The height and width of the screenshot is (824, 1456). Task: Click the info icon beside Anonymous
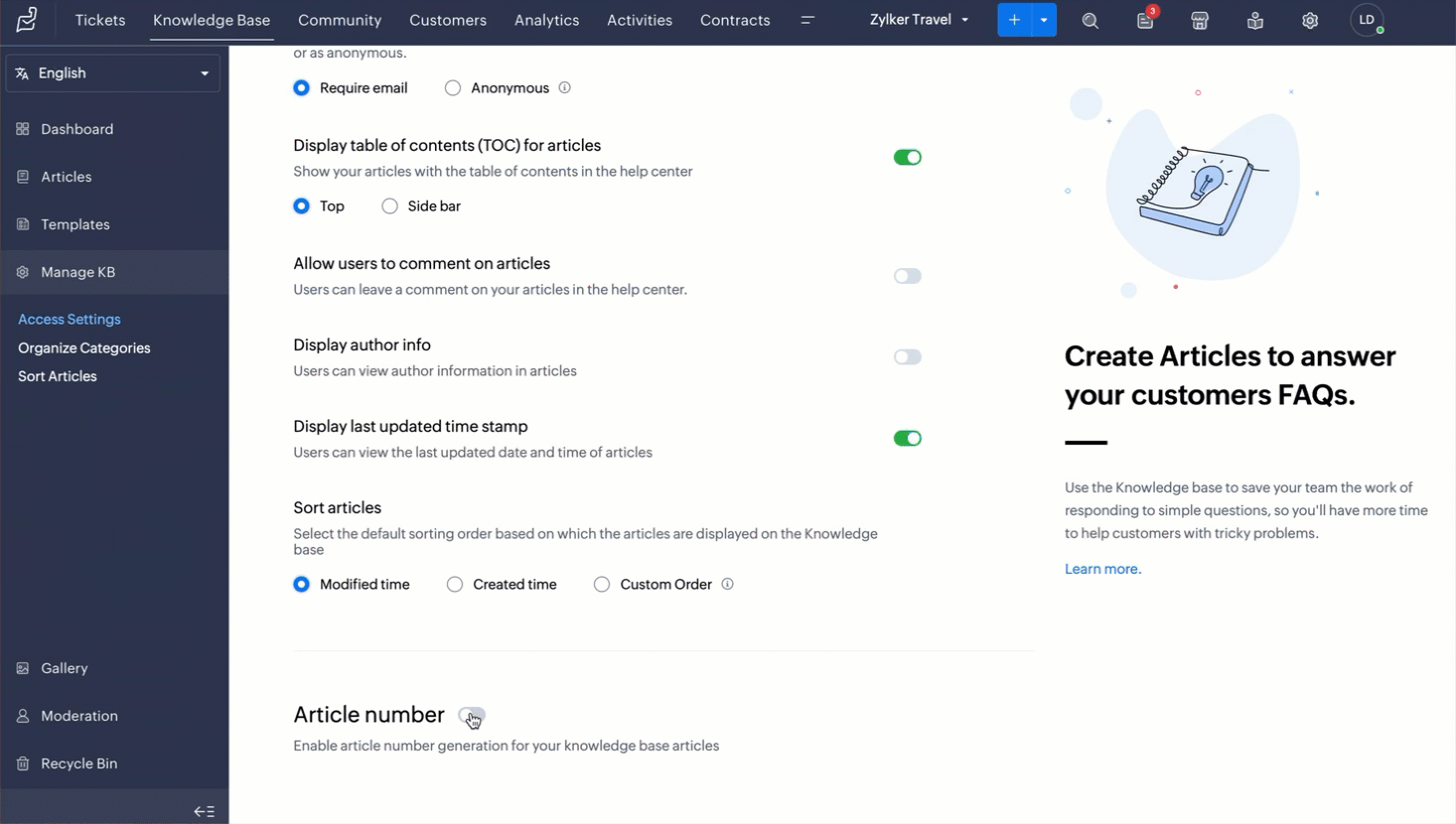pyautogui.click(x=564, y=87)
